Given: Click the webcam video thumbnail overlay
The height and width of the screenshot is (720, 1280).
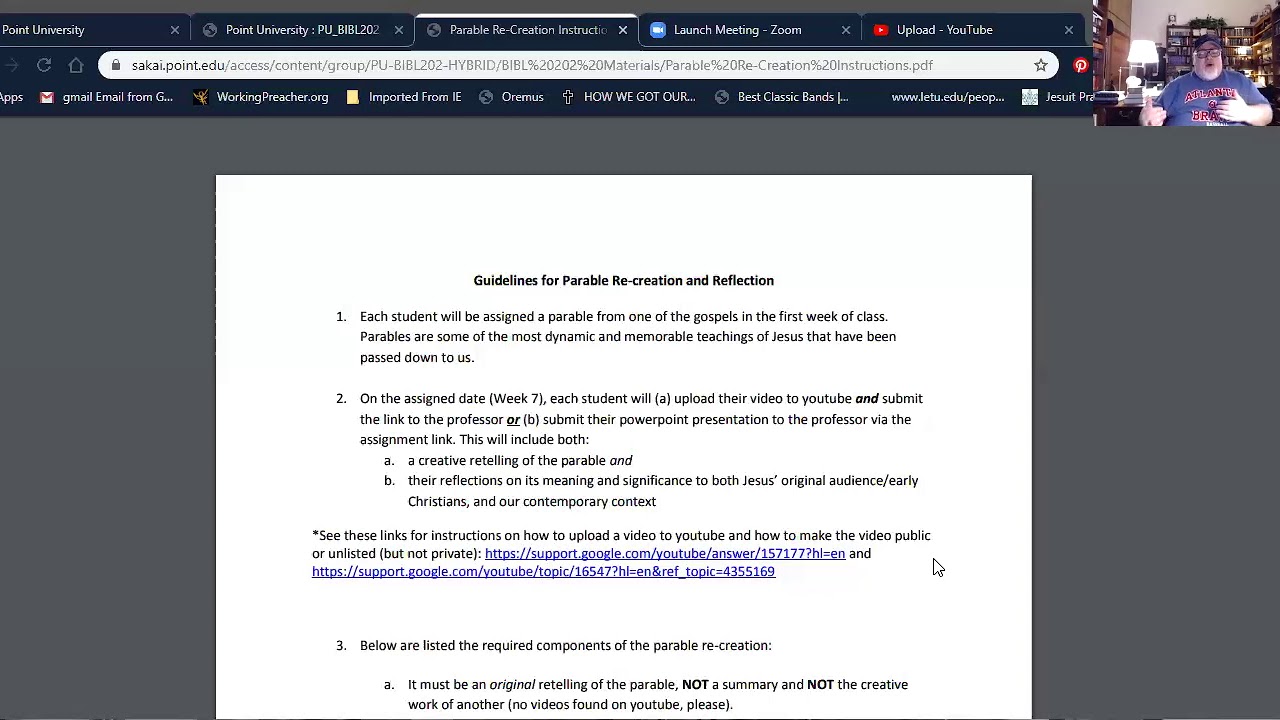Looking at the screenshot, I should click(x=1187, y=63).
